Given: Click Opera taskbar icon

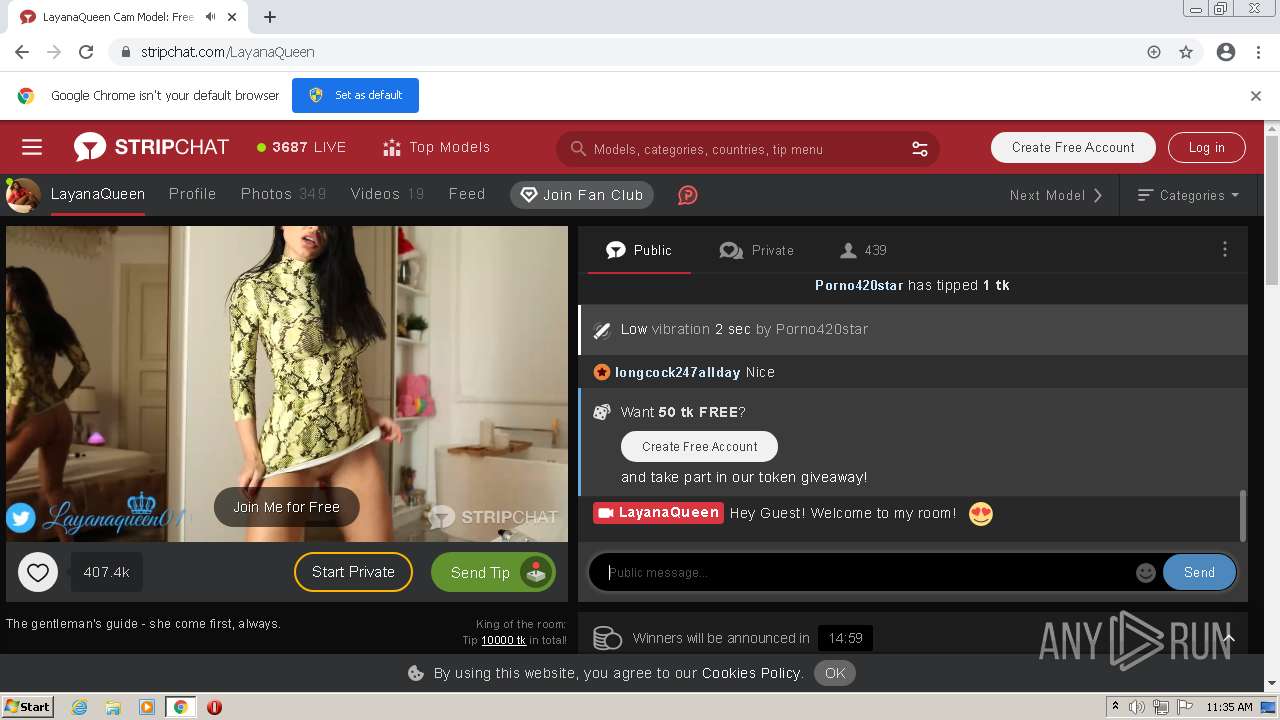Looking at the screenshot, I should (214, 707).
